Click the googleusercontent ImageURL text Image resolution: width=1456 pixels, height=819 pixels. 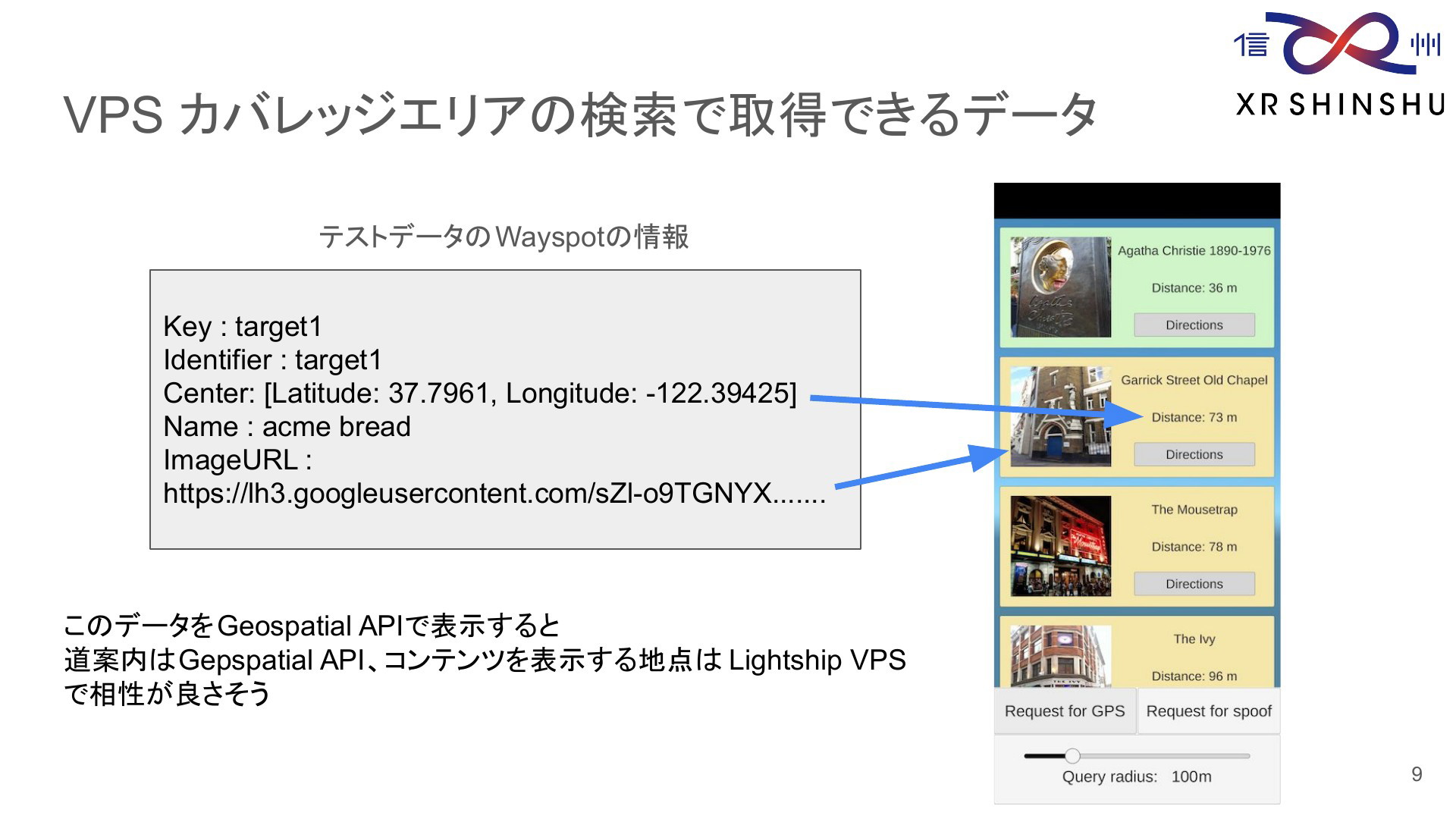point(494,494)
